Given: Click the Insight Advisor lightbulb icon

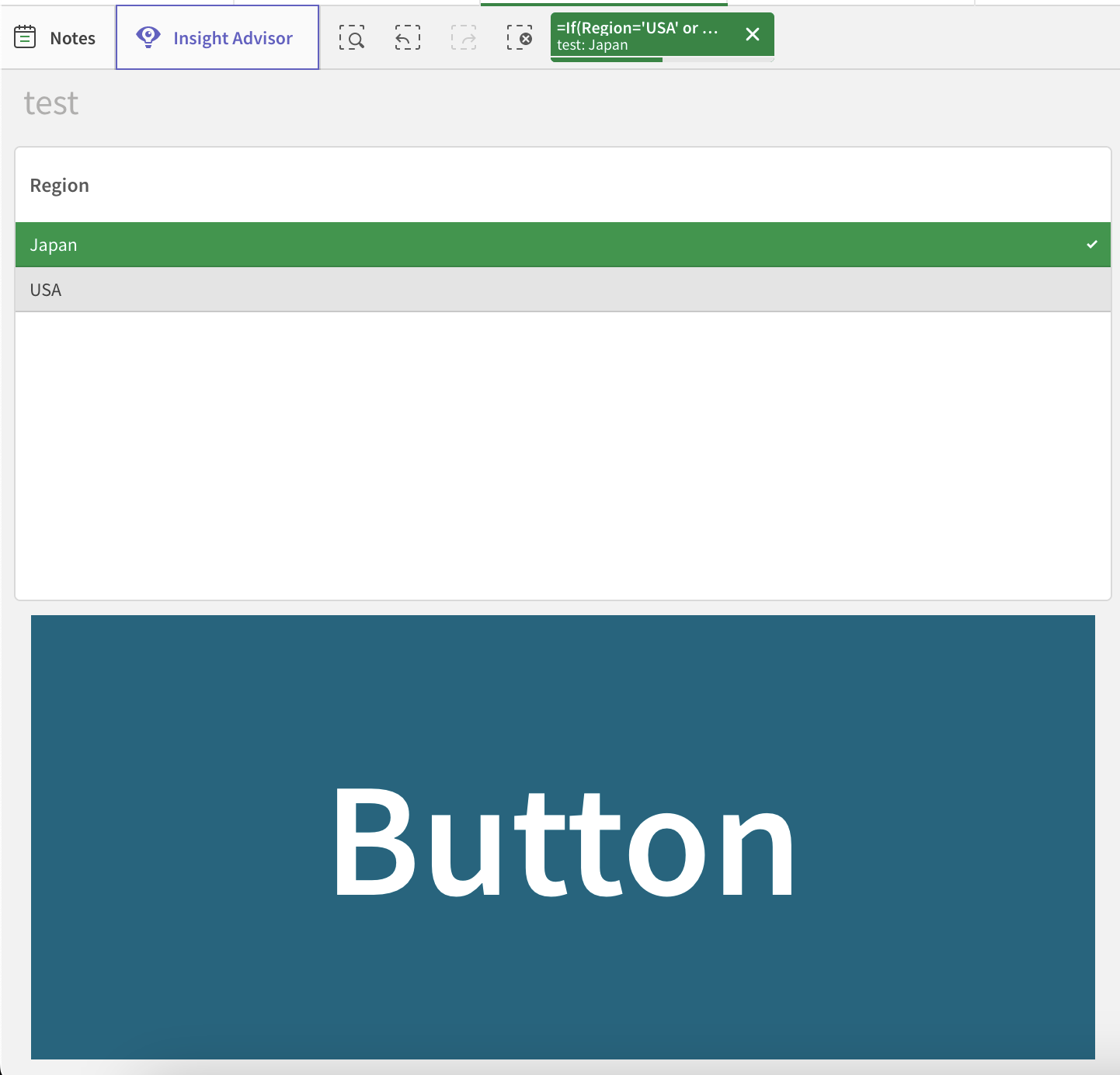Looking at the screenshot, I should click(x=148, y=37).
